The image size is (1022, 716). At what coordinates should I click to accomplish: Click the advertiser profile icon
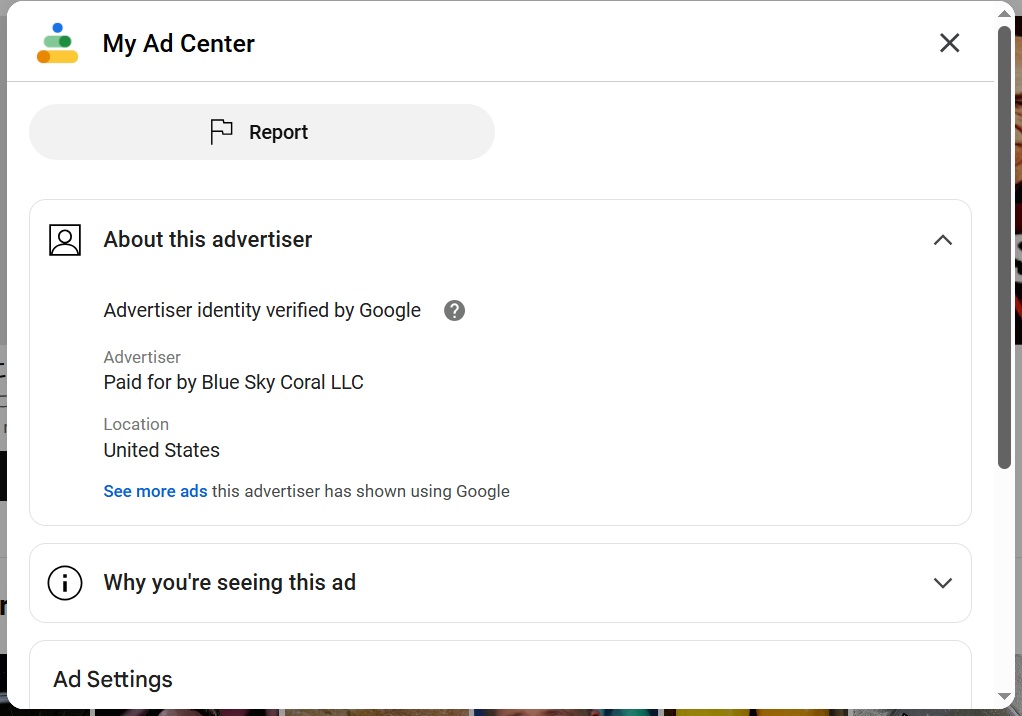click(x=65, y=240)
